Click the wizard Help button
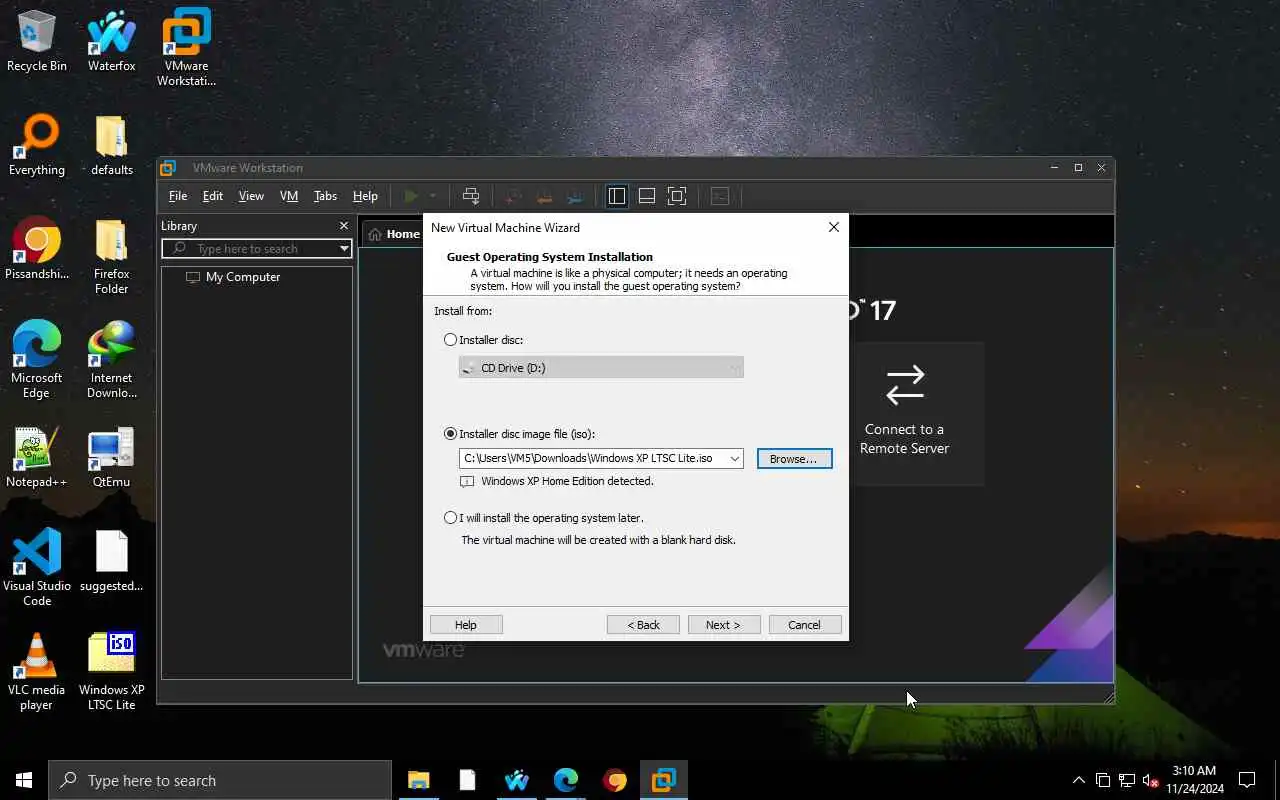 click(466, 624)
